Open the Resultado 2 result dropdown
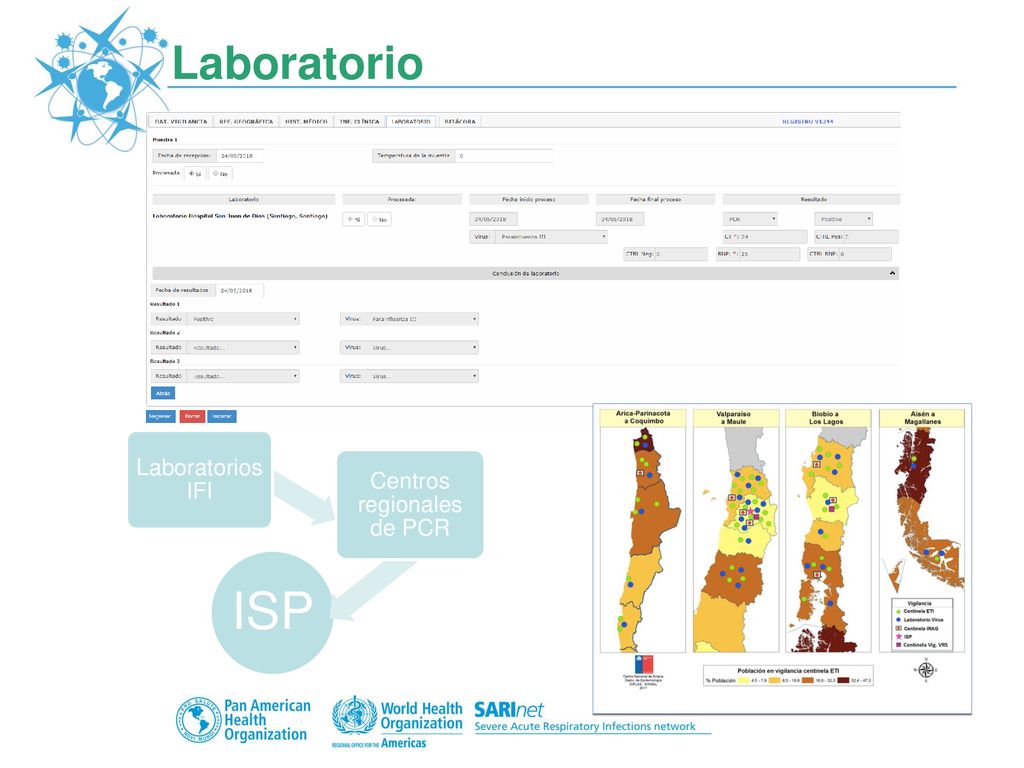This screenshot has height=768, width=1024. (x=243, y=347)
